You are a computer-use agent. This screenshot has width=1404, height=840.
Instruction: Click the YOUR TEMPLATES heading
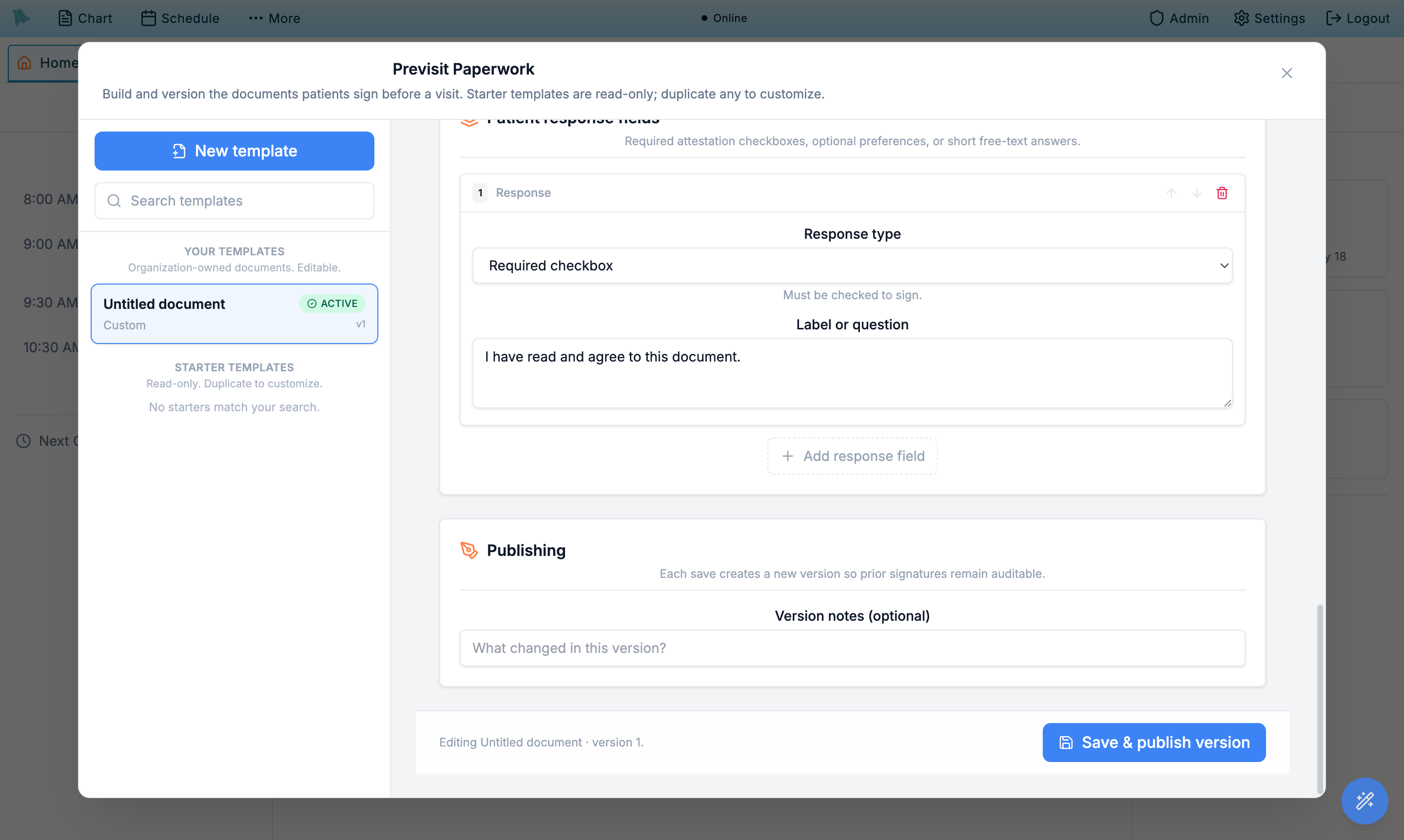pos(234,251)
